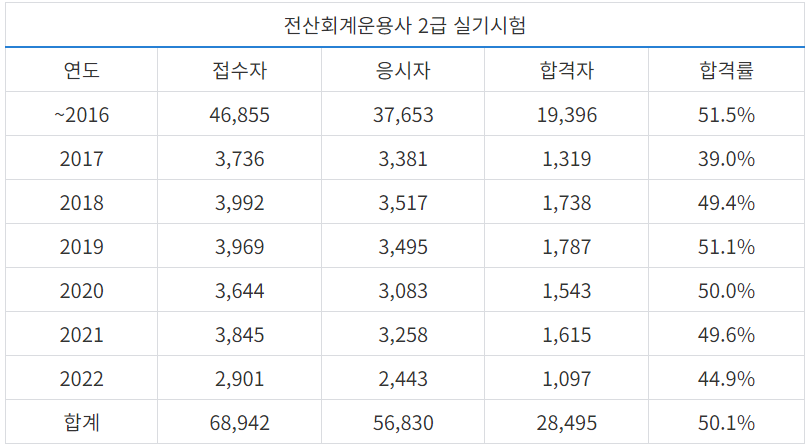Image resolution: width=806 pixels, height=447 pixels.
Task: Select the 합격자 column header
Action: coord(566,70)
